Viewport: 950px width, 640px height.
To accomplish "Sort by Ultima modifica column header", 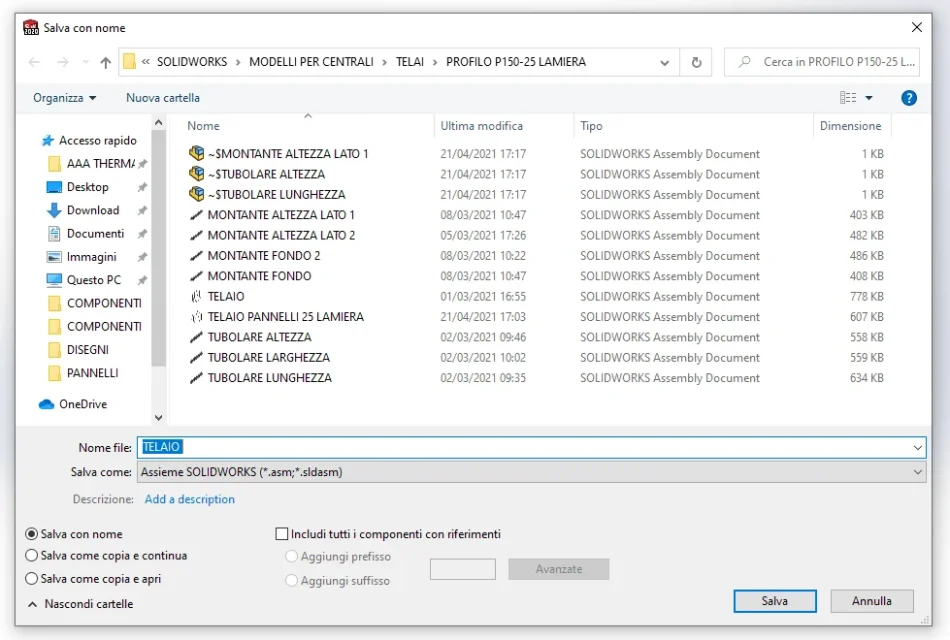I will coord(482,125).
